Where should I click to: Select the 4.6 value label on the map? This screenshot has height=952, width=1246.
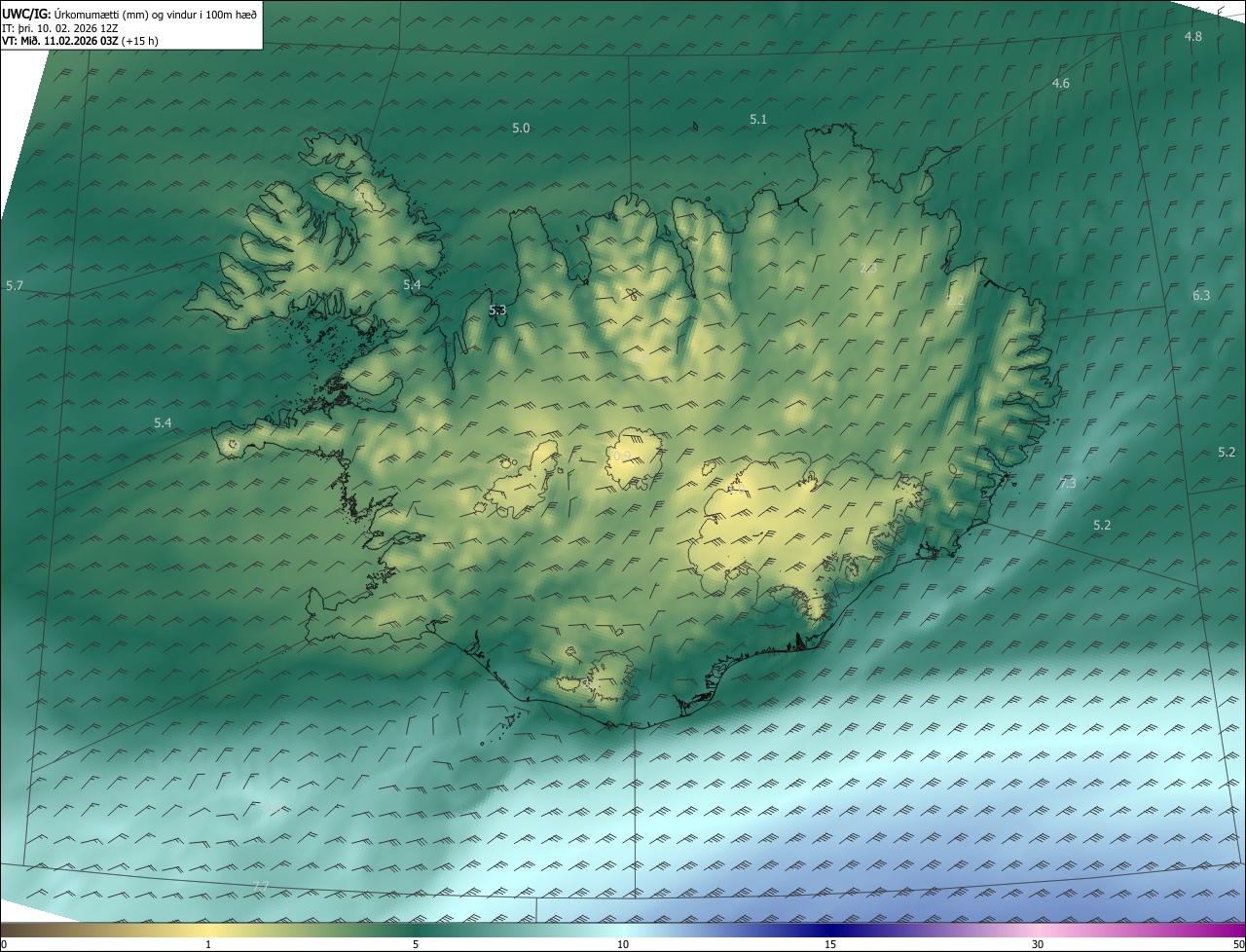pyautogui.click(x=1061, y=84)
